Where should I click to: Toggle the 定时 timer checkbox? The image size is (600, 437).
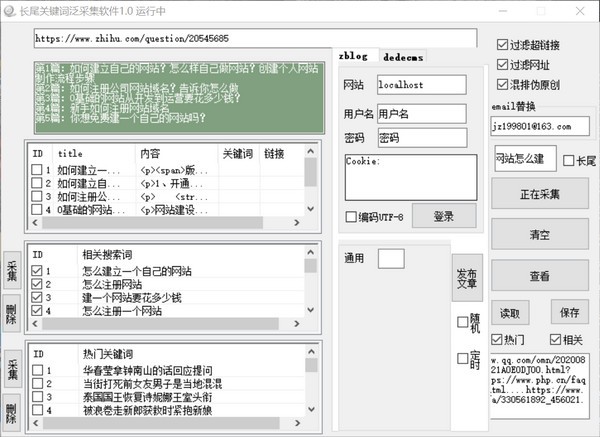click(x=462, y=358)
